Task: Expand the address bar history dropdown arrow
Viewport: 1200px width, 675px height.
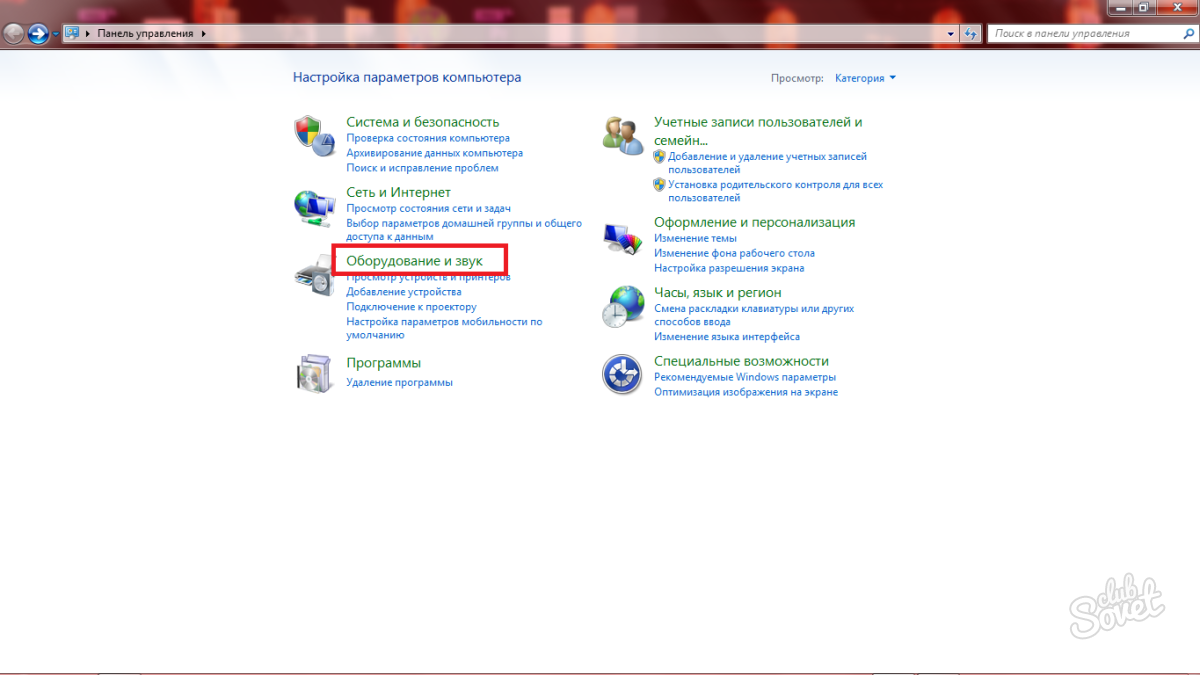Action: pos(951,33)
